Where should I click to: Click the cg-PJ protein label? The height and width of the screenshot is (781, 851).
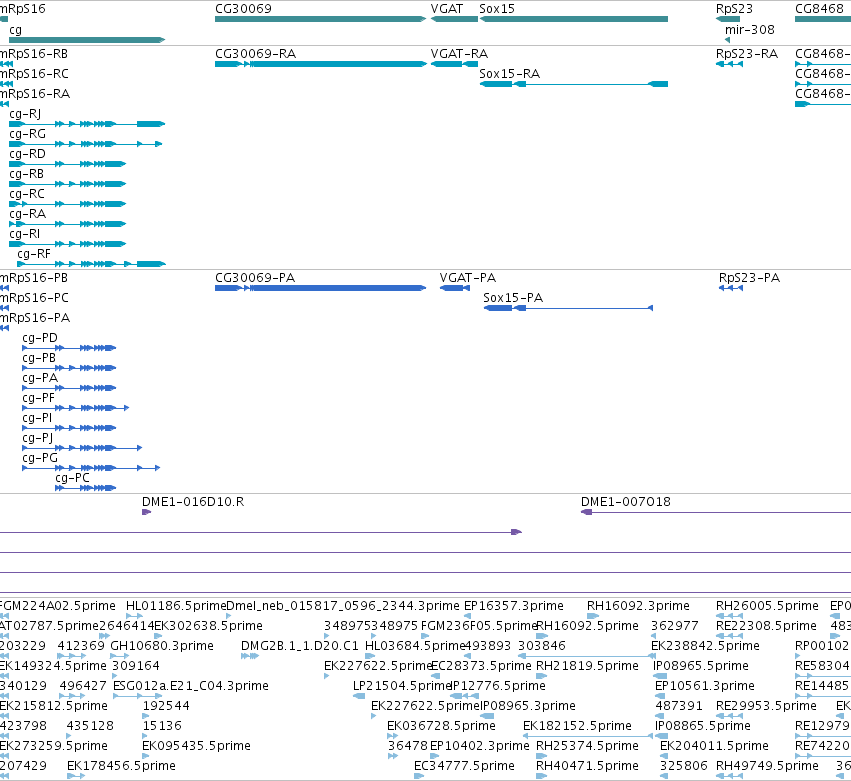37,439
